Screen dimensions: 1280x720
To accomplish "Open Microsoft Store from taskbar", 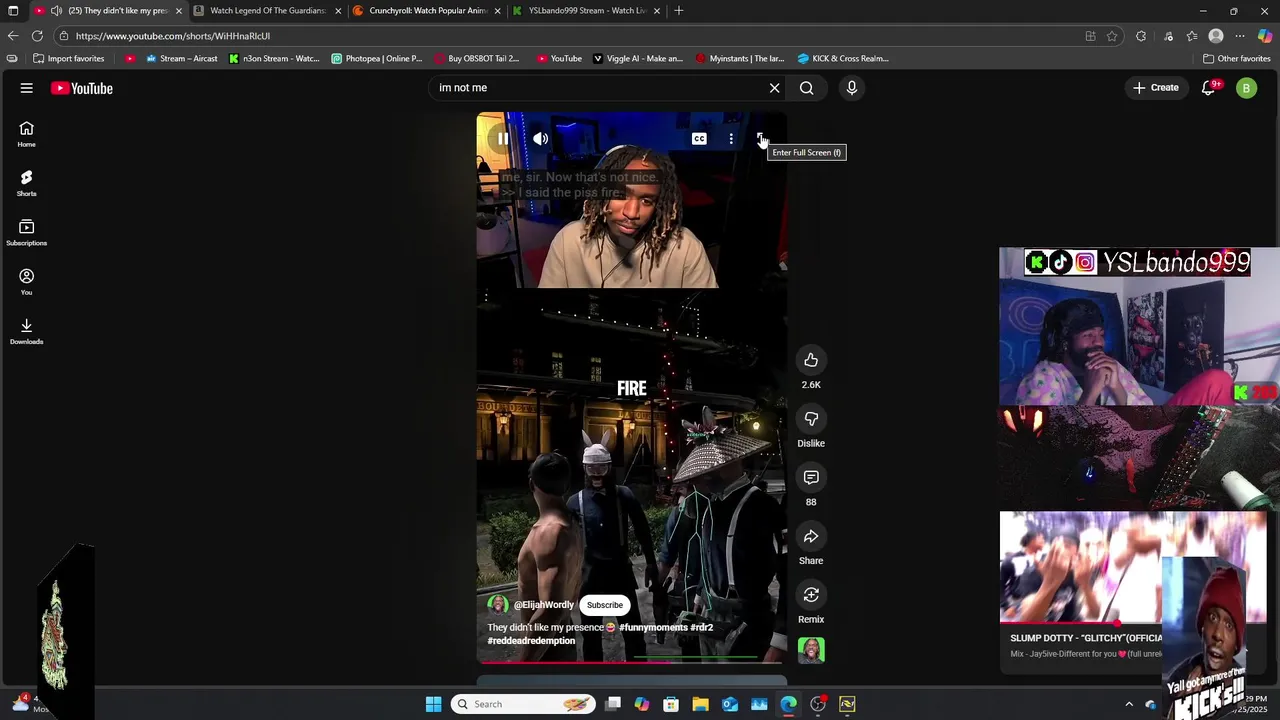I will click(671, 704).
